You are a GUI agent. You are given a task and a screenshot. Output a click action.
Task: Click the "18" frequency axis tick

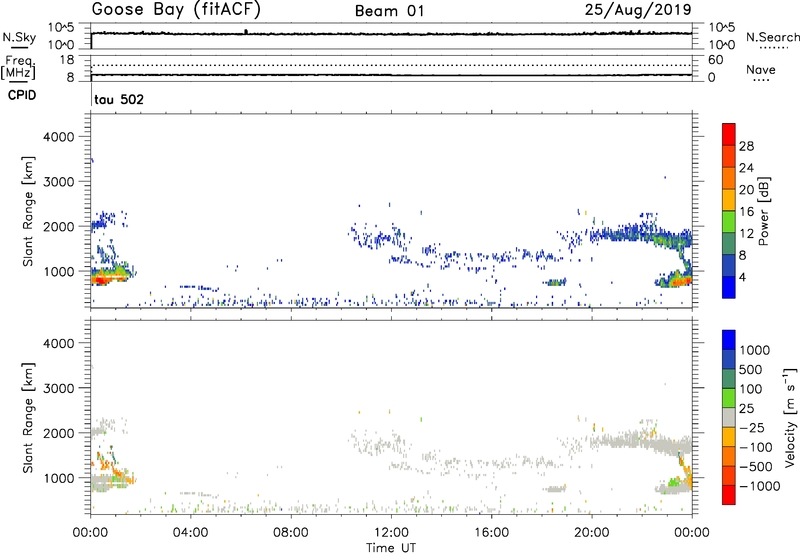tap(67, 60)
